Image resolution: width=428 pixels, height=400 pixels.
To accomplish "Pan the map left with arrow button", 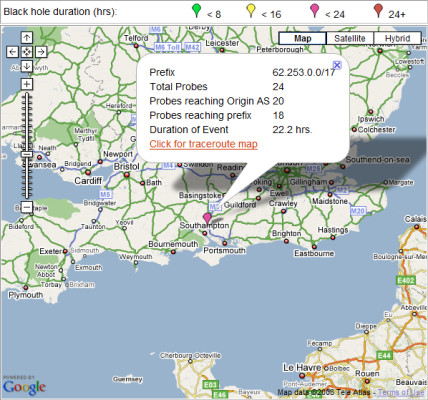I will tap(13, 52).
